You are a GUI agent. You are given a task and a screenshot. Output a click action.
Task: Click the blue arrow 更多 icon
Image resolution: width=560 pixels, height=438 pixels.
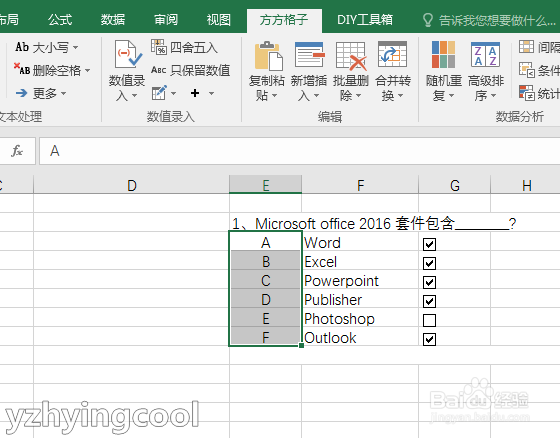pyautogui.click(x=21, y=93)
